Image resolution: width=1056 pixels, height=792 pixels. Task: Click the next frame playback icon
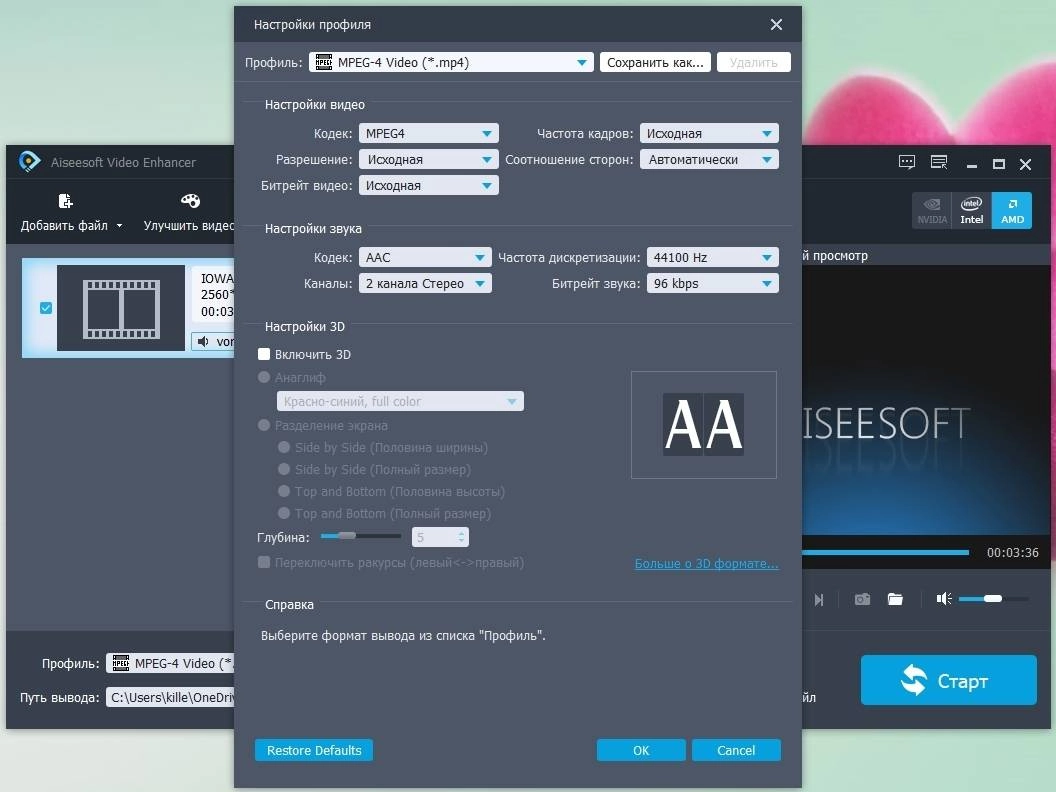coord(819,599)
